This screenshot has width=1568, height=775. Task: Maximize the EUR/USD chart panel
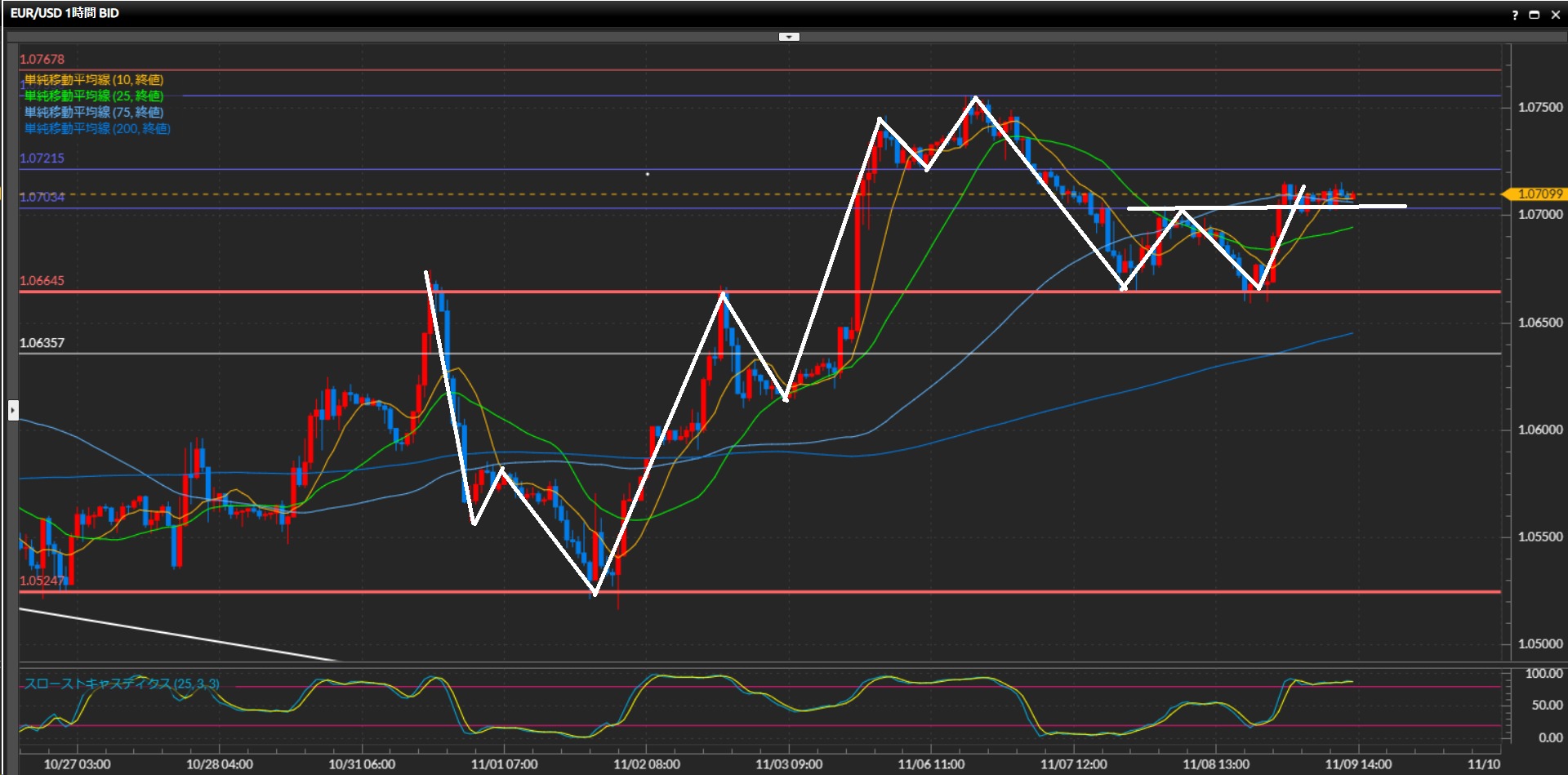click(x=1535, y=15)
